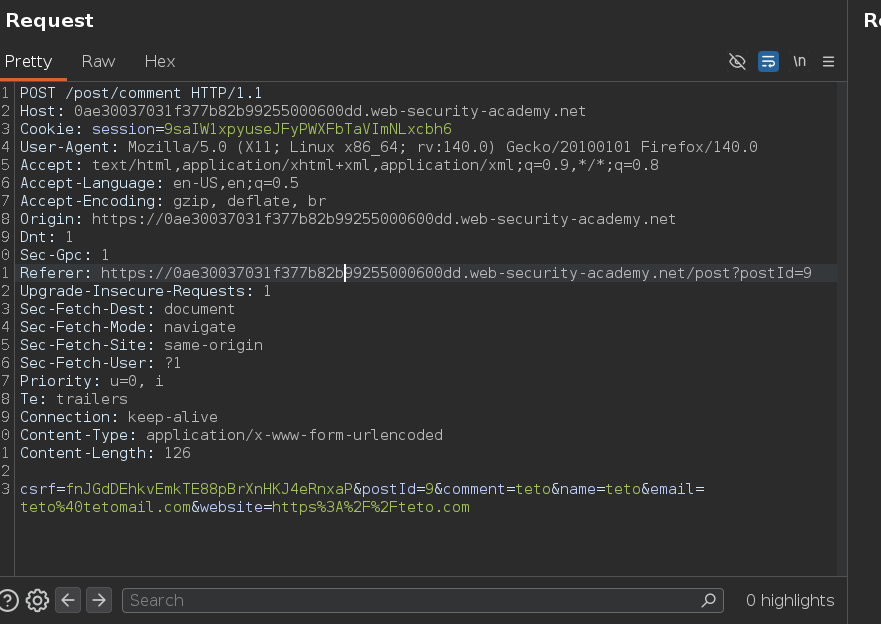This screenshot has width=881, height=624.
Task: Open search settings gear icon
Action: pyautogui.click(x=37, y=600)
